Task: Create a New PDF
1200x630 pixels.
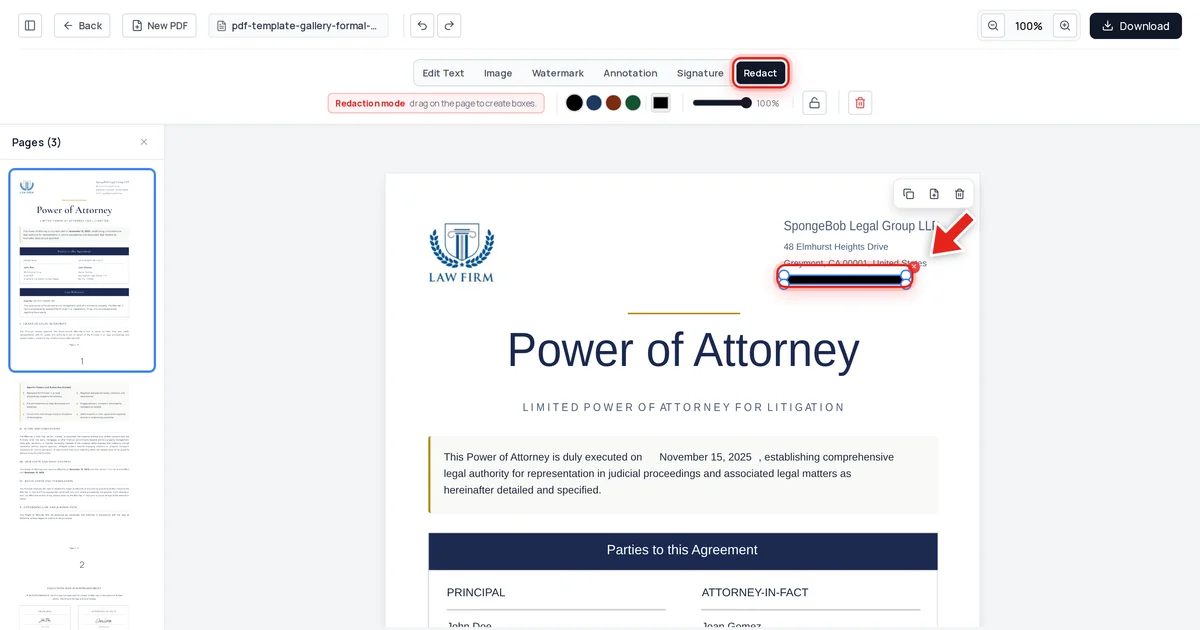Action: 159,26
